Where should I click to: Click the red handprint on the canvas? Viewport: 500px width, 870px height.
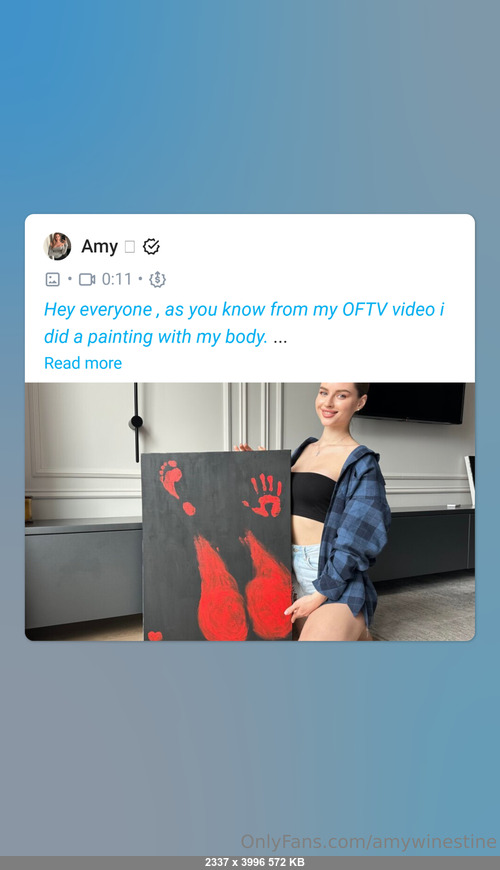263,495
